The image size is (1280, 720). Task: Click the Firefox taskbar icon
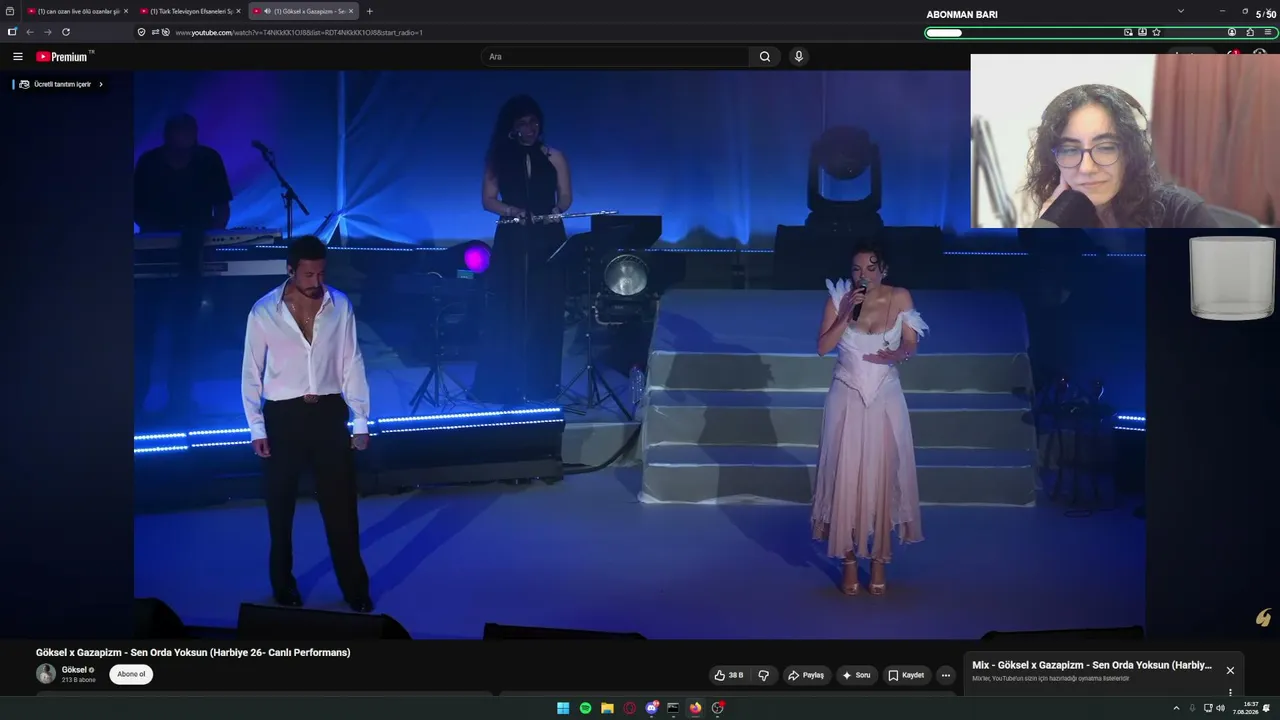point(695,708)
